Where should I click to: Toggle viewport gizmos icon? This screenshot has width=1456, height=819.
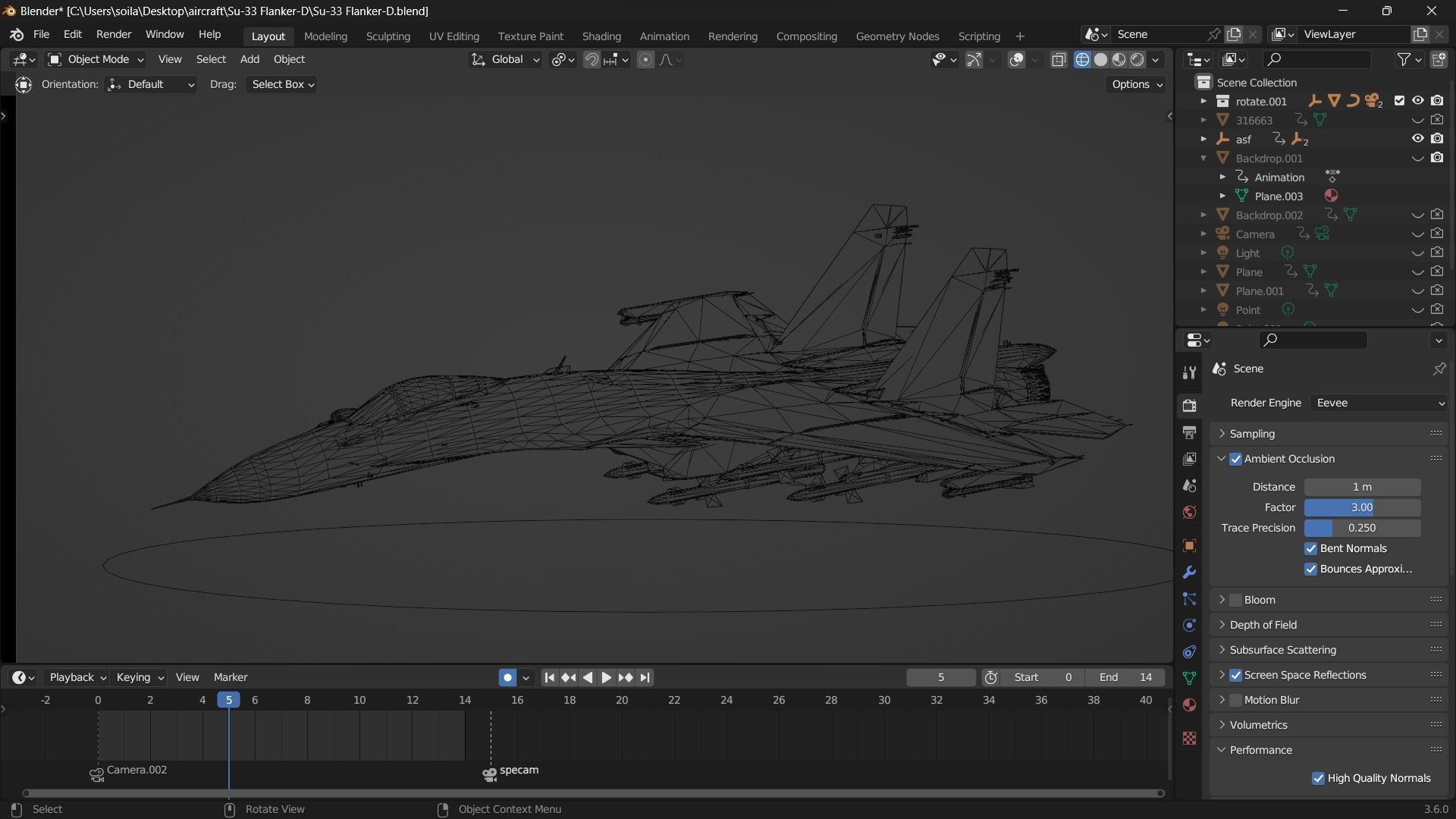[974, 60]
